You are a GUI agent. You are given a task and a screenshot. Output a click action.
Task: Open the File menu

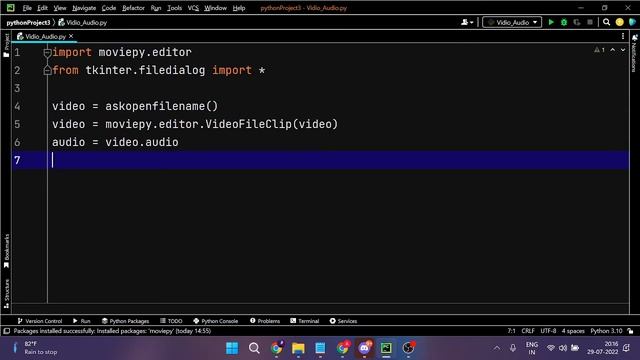[x=27, y=8]
